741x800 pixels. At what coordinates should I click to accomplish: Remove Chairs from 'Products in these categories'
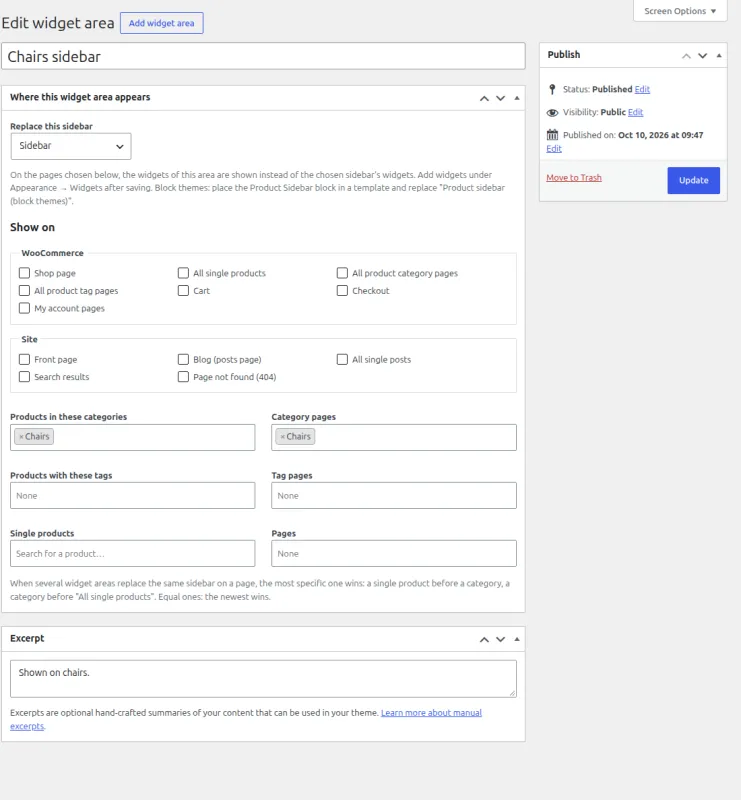pyautogui.click(x=21, y=437)
